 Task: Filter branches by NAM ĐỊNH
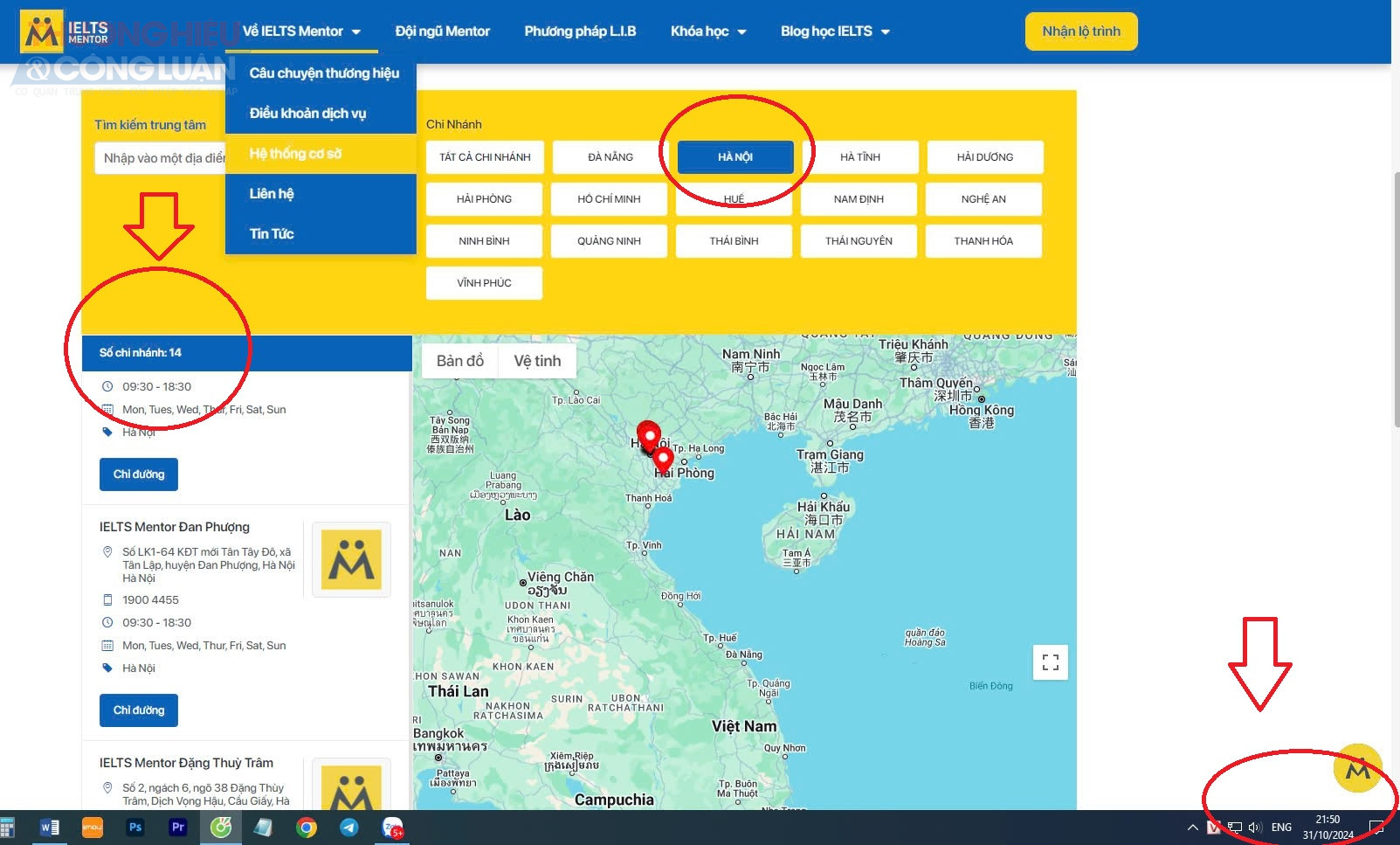point(859,199)
